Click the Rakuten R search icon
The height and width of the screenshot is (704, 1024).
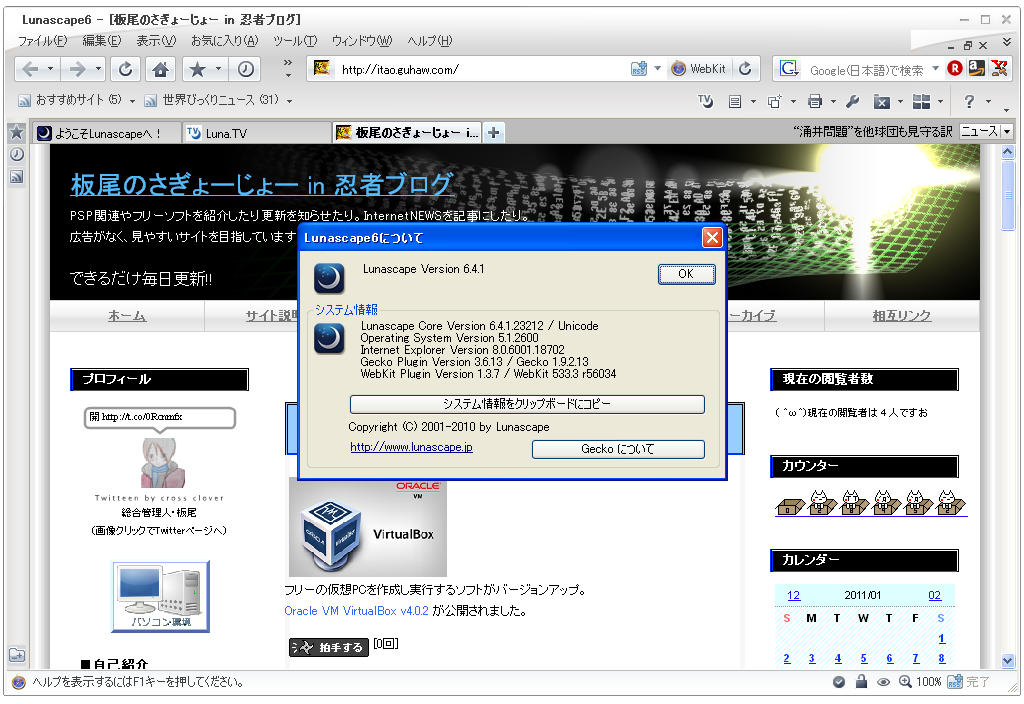[x=955, y=68]
